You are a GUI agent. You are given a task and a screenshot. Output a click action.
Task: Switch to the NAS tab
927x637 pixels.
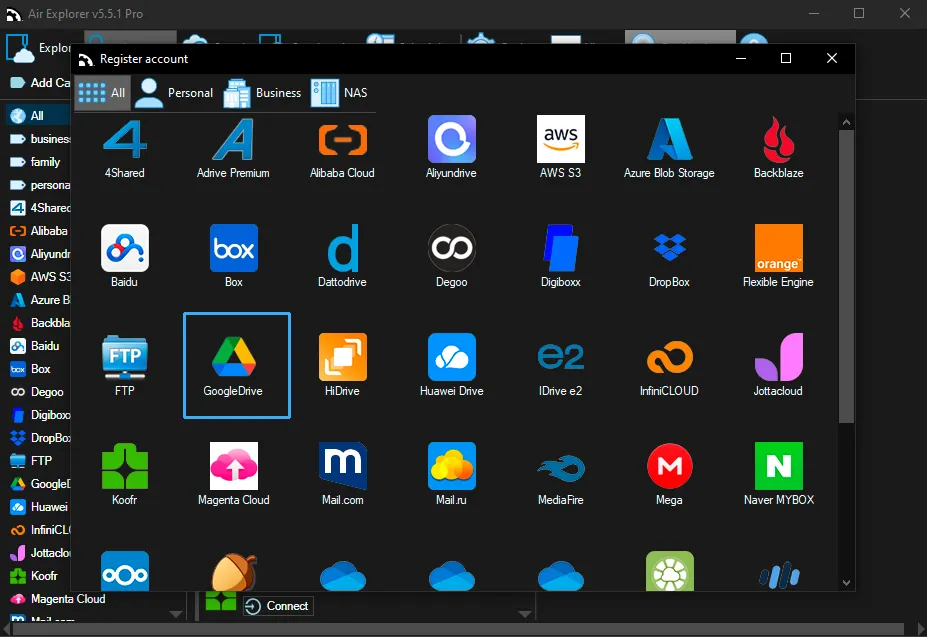(340, 93)
